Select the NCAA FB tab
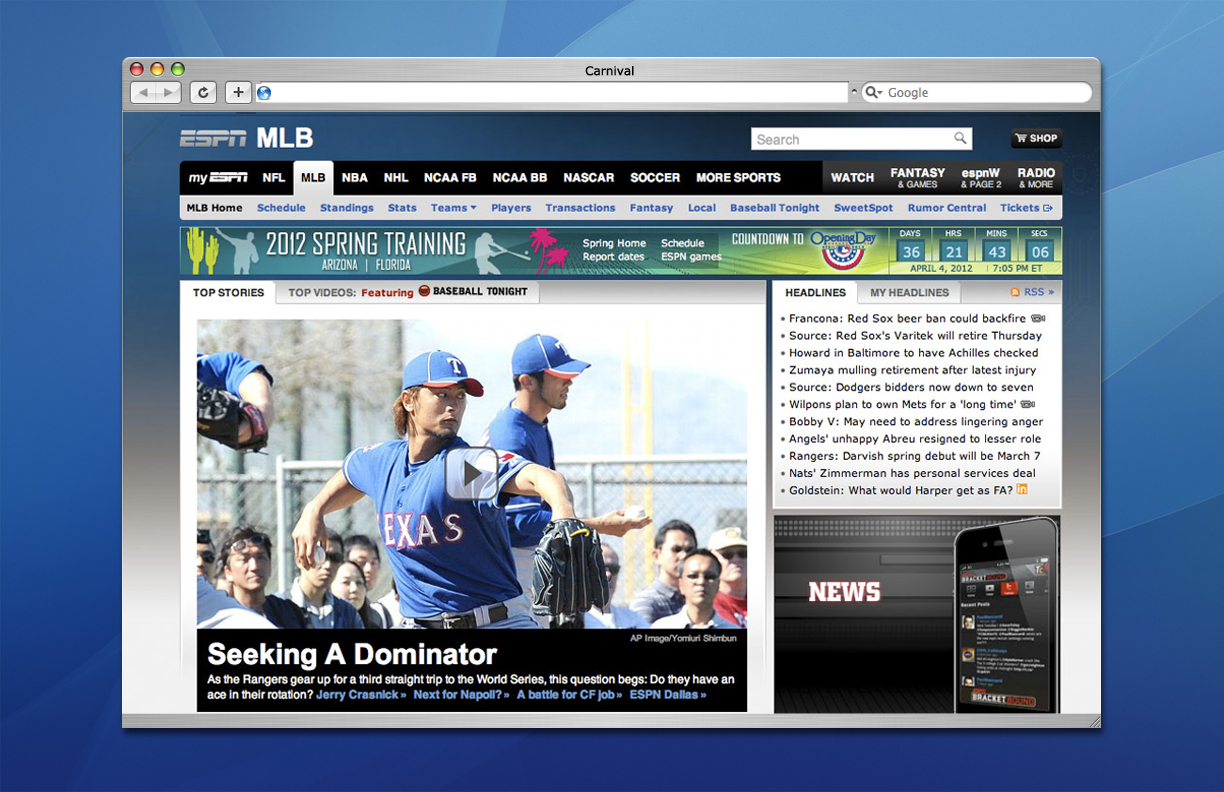 (450, 178)
